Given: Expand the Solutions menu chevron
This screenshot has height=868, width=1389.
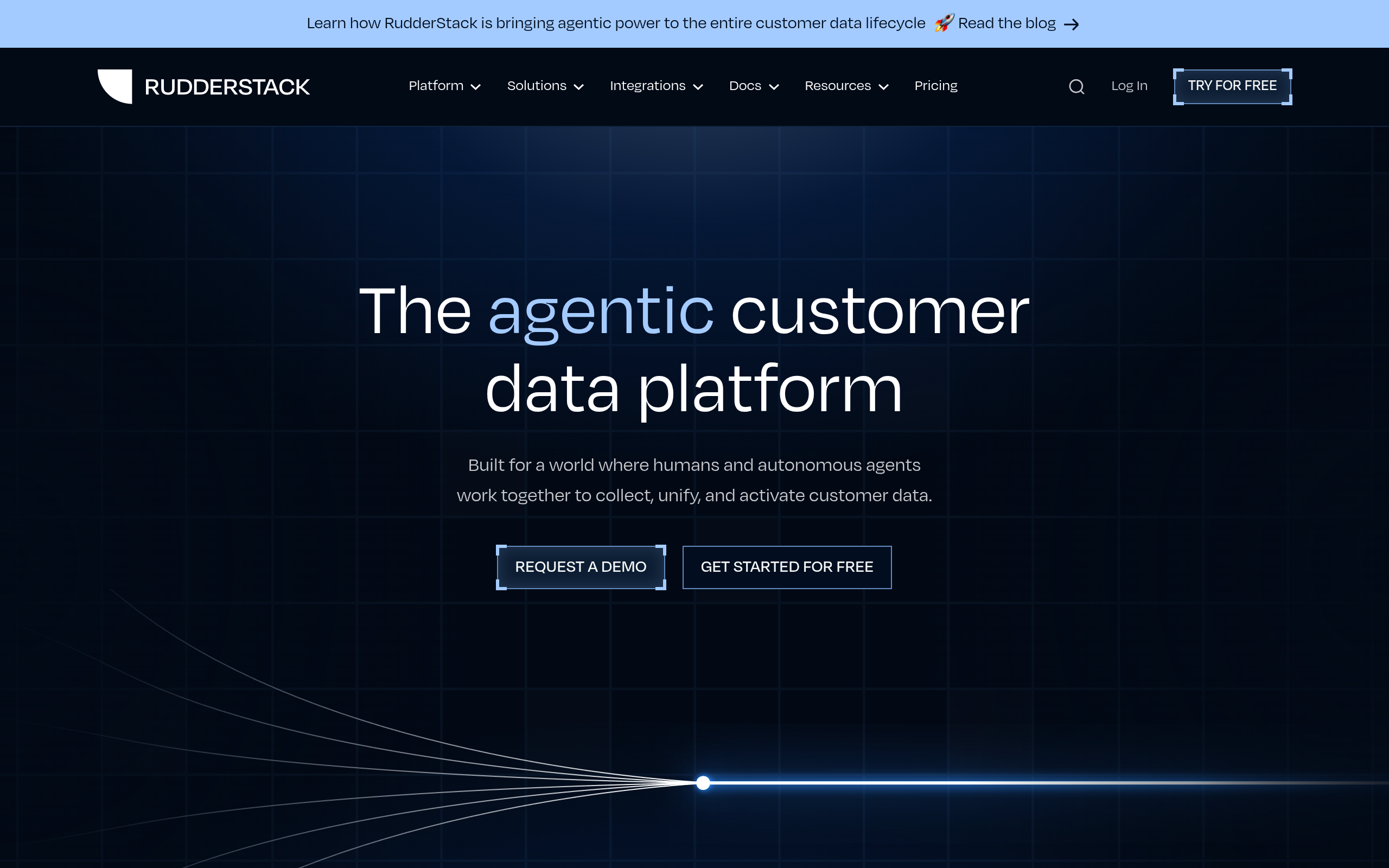Looking at the screenshot, I should click(578, 87).
